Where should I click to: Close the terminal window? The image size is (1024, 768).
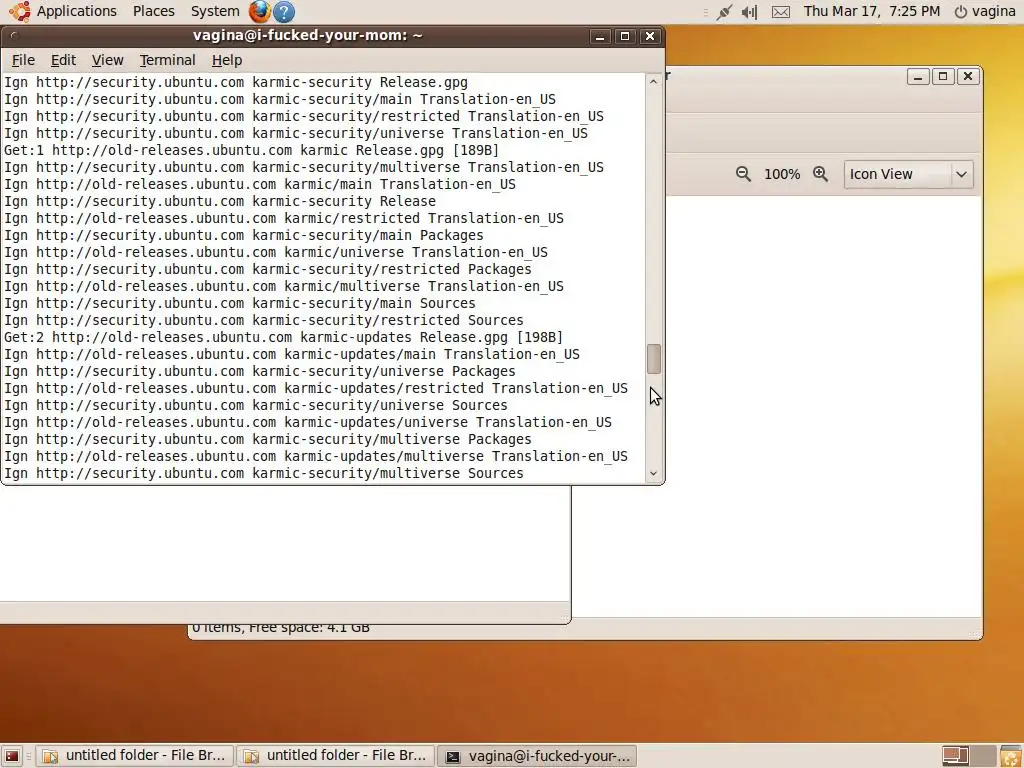point(650,36)
